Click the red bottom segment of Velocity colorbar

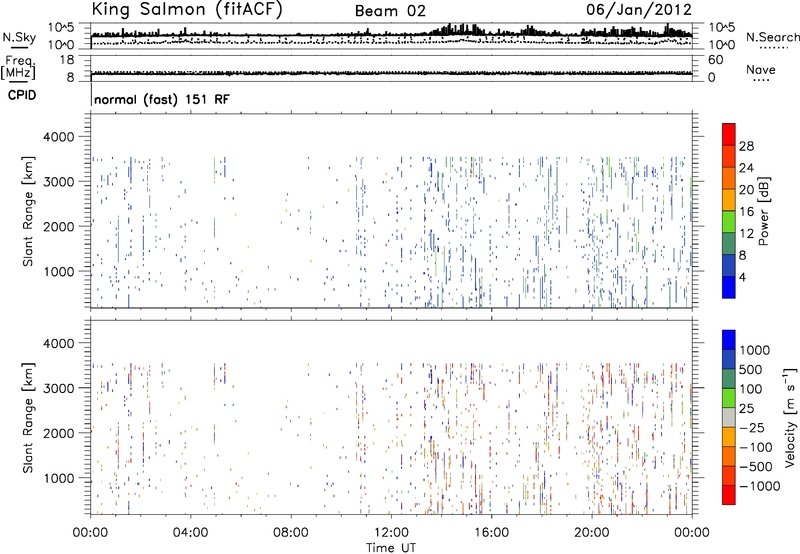point(729,495)
